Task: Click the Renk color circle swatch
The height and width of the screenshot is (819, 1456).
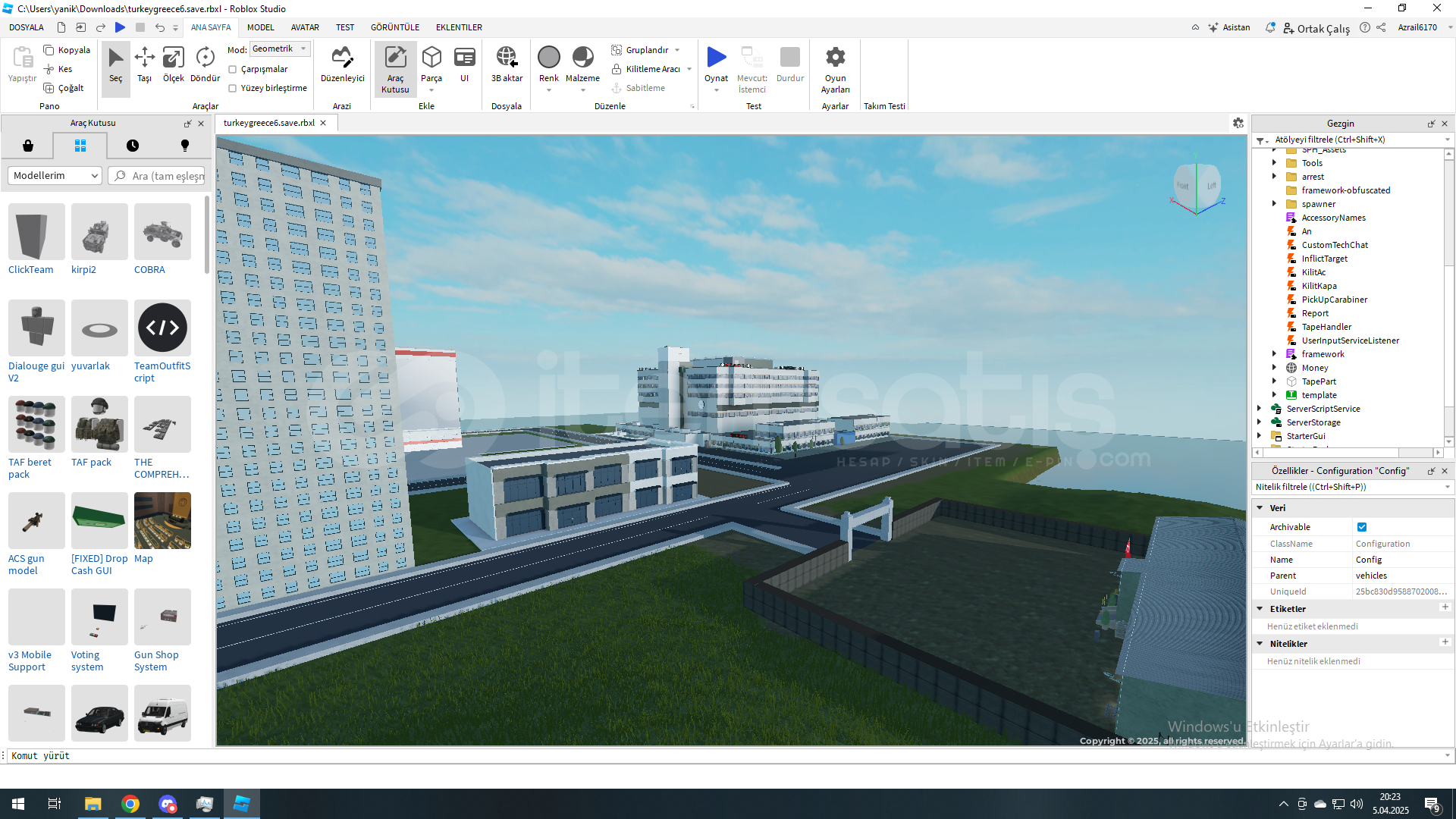Action: coord(549,57)
